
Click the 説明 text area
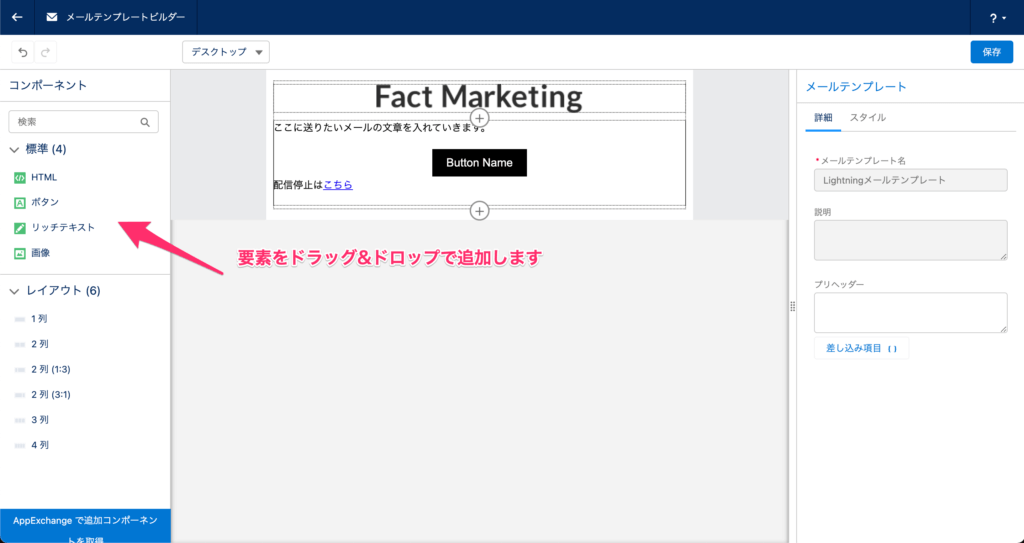pyautogui.click(x=910, y=240)
